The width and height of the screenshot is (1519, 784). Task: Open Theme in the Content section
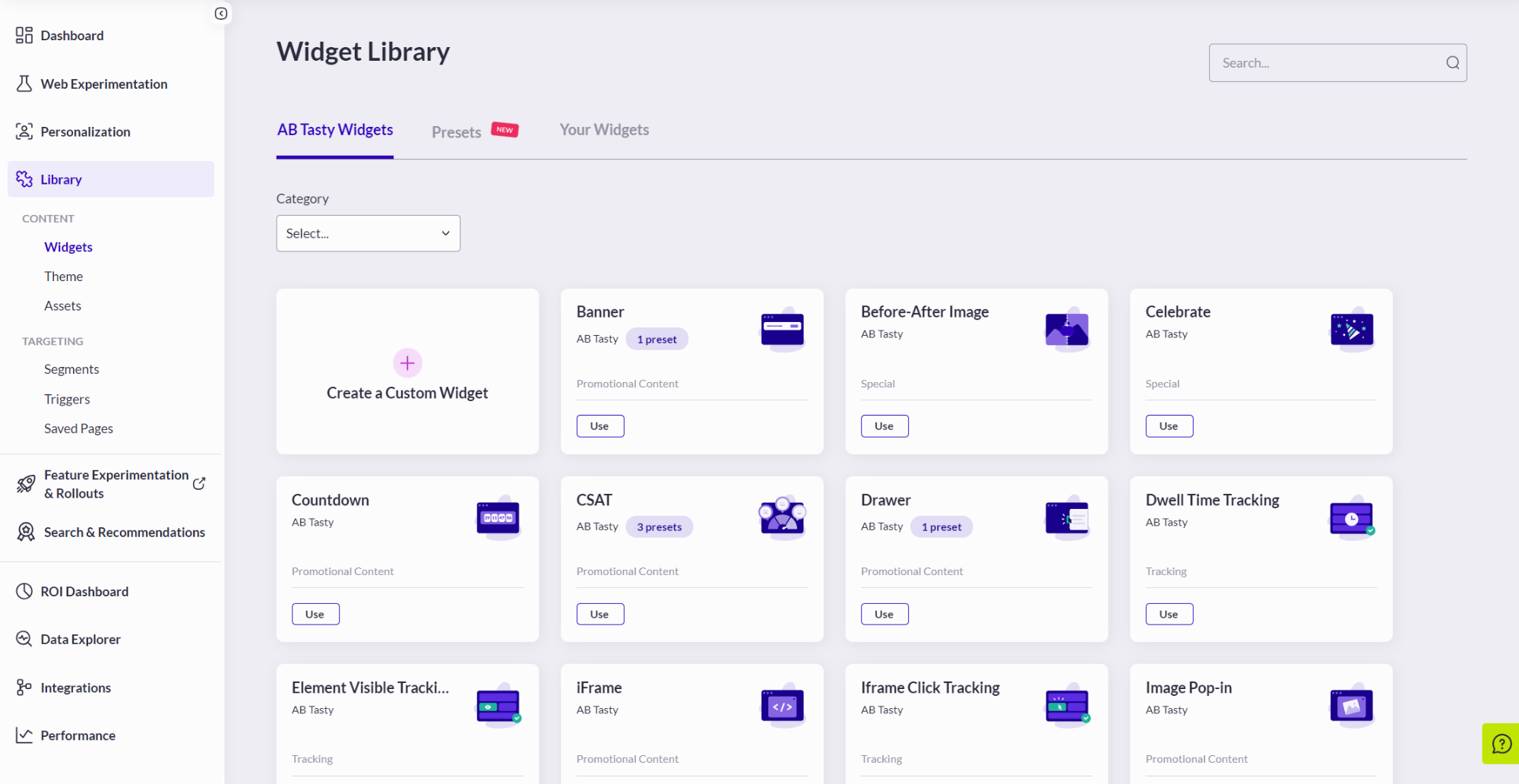64,277
